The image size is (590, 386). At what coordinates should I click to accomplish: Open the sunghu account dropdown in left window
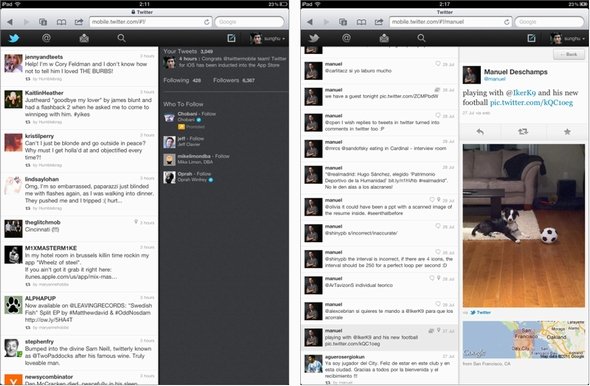coord(268,38)
